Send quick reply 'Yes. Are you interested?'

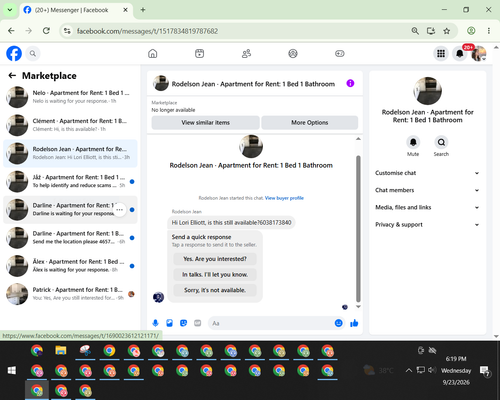click(x=215, y=259)
